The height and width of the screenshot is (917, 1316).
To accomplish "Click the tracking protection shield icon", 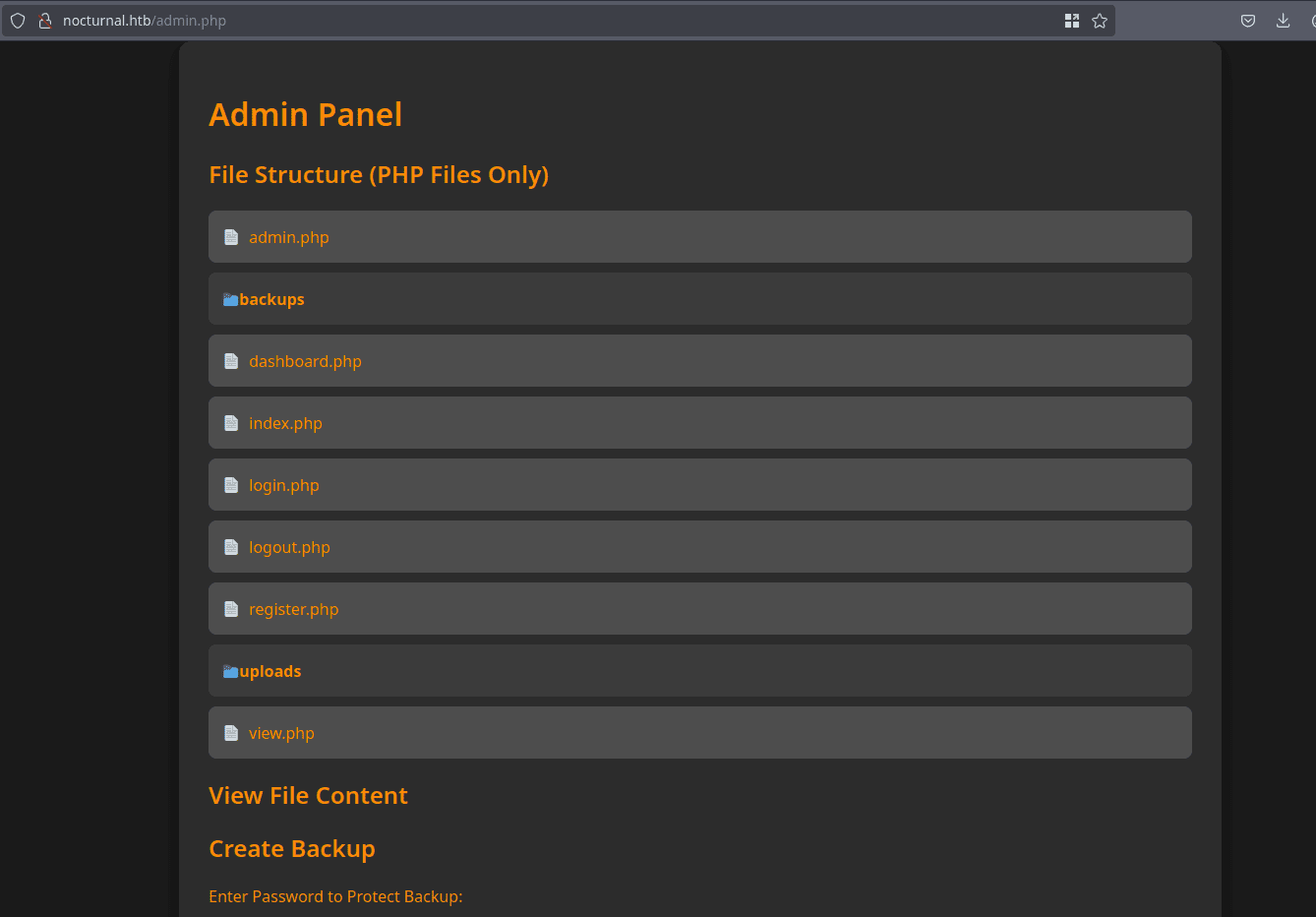I will point(18,21).
